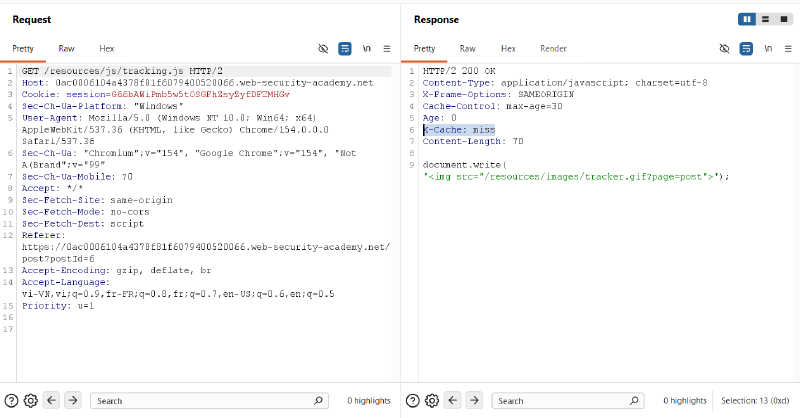Screen dimensions: 800x418
Task: Toggle word wrap icon in Response panel
Action: click(x=746, y=48)
